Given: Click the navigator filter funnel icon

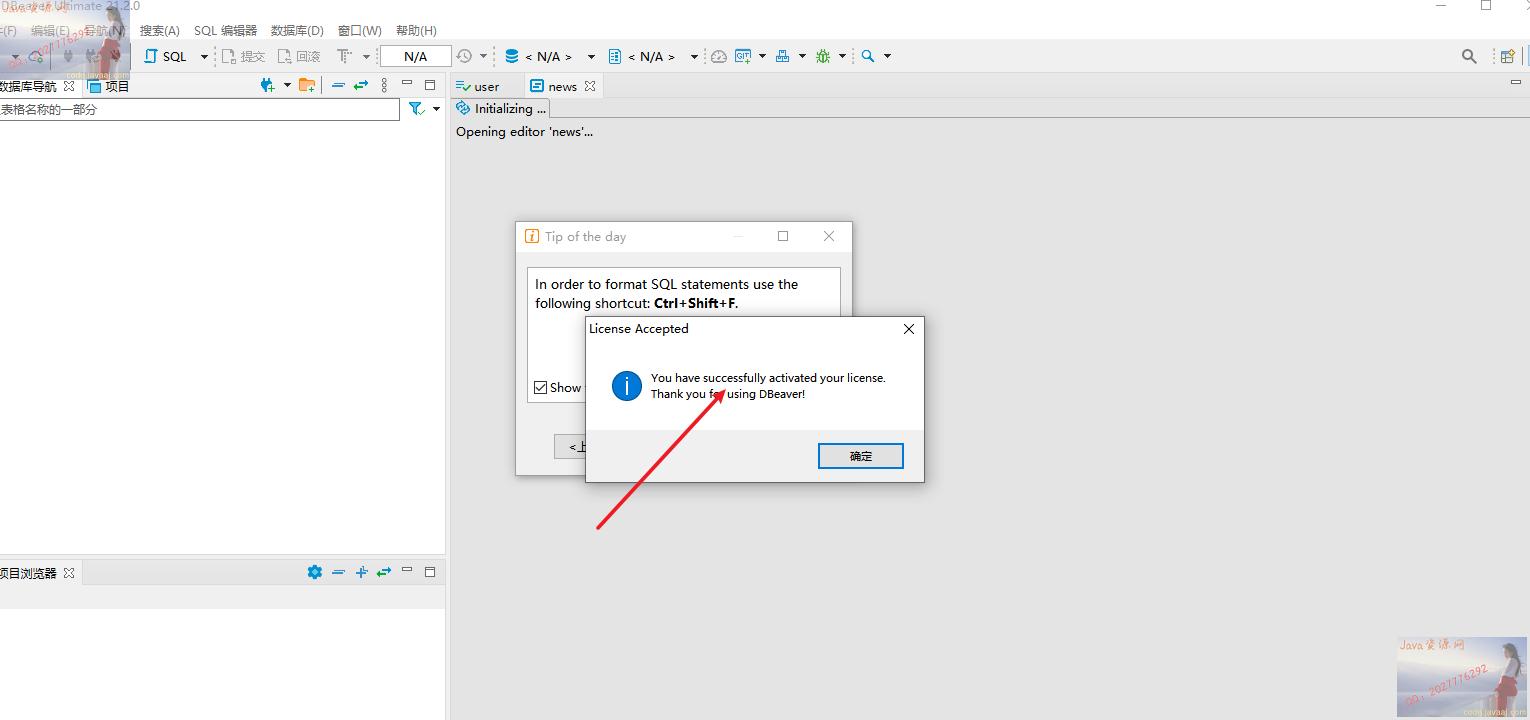Looking at the screenshot, I should (x=416, y=109).
